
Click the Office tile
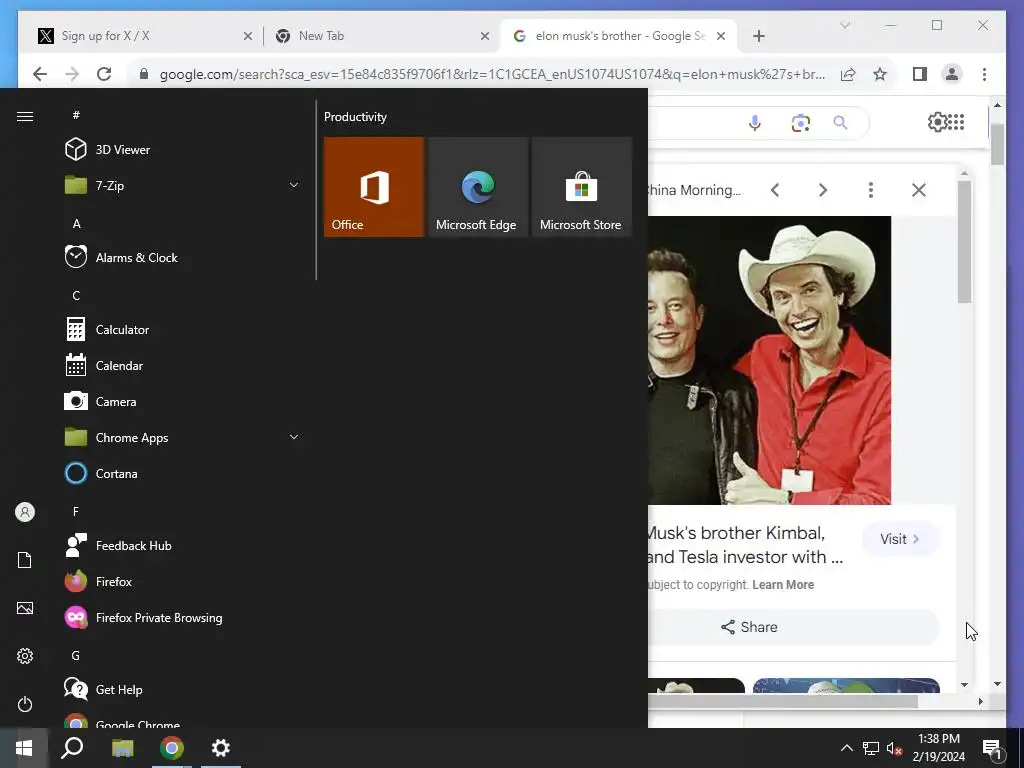(x=374, y=187)
